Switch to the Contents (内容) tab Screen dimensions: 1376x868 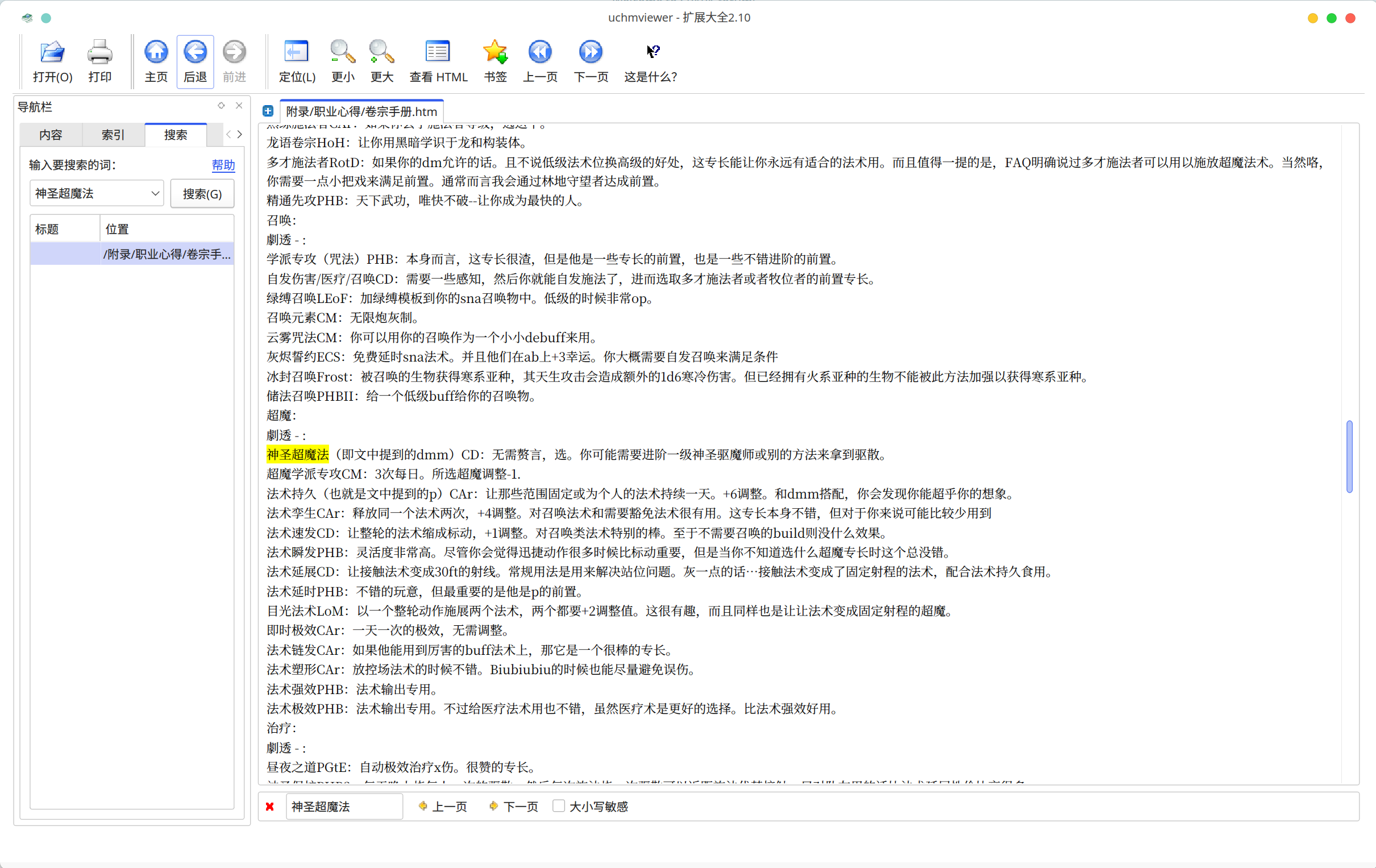click(50, 135)
